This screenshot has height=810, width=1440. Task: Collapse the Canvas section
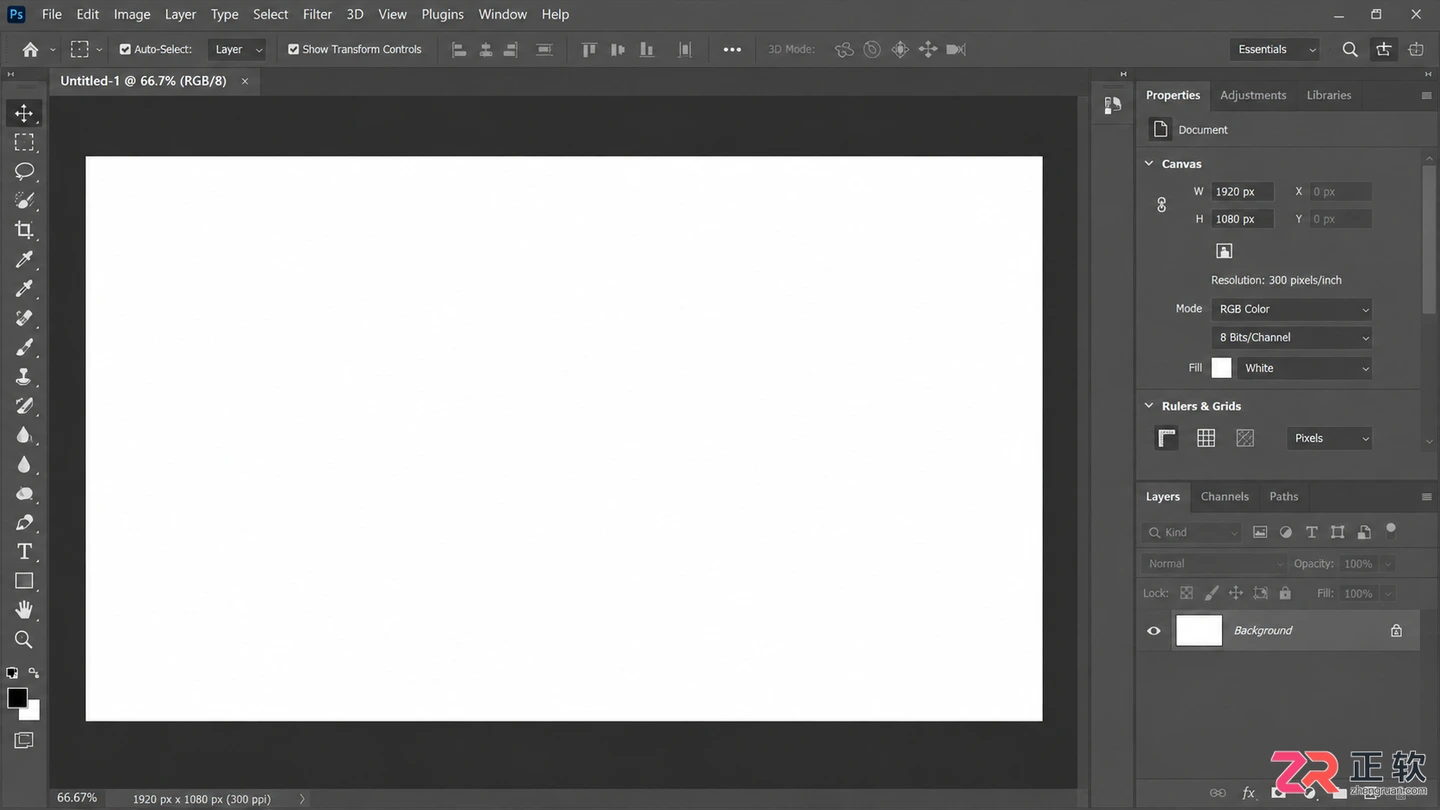tap(1149, 164)
